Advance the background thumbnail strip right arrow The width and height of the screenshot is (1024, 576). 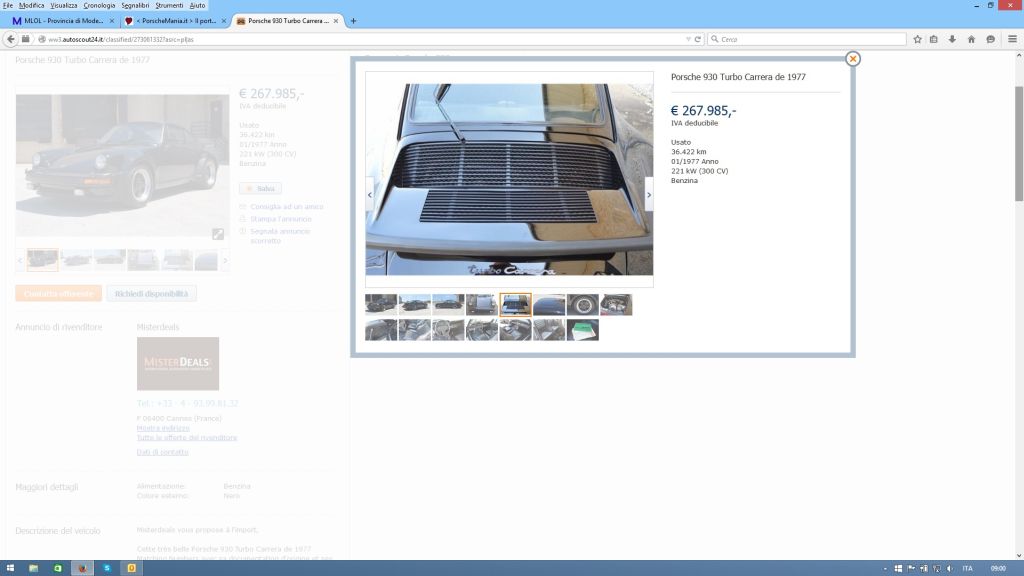pos(225,260)
